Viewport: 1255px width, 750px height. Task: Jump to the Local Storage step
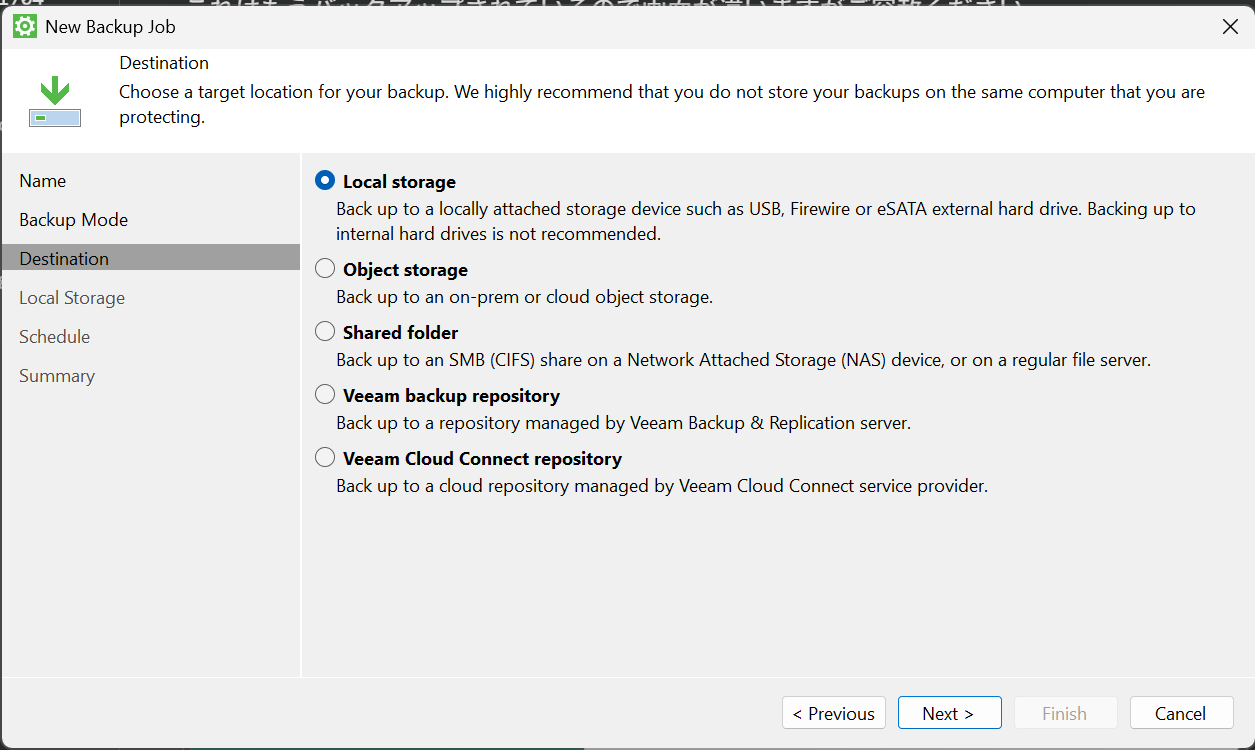tap(72, 298)
